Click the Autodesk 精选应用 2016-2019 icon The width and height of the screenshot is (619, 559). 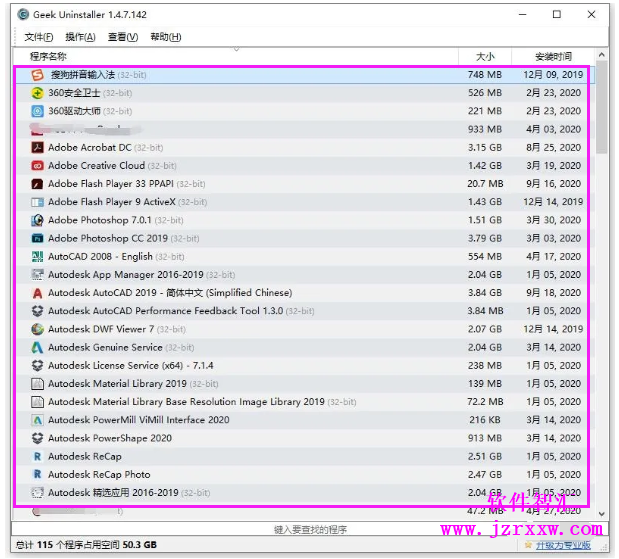click(37, 493)
